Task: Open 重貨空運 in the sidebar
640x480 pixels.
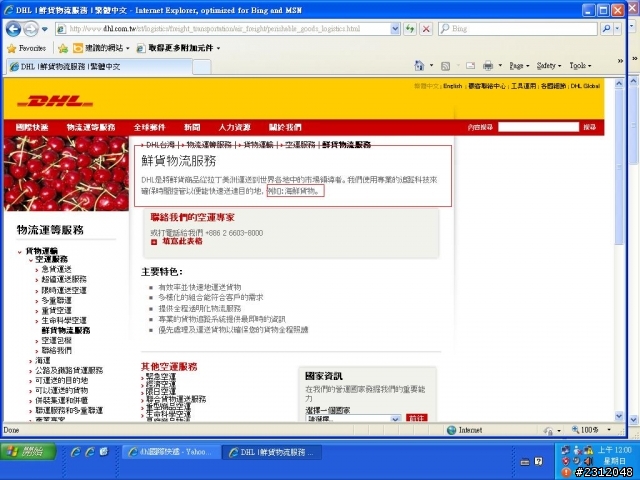Action: (x=56, y=311)
